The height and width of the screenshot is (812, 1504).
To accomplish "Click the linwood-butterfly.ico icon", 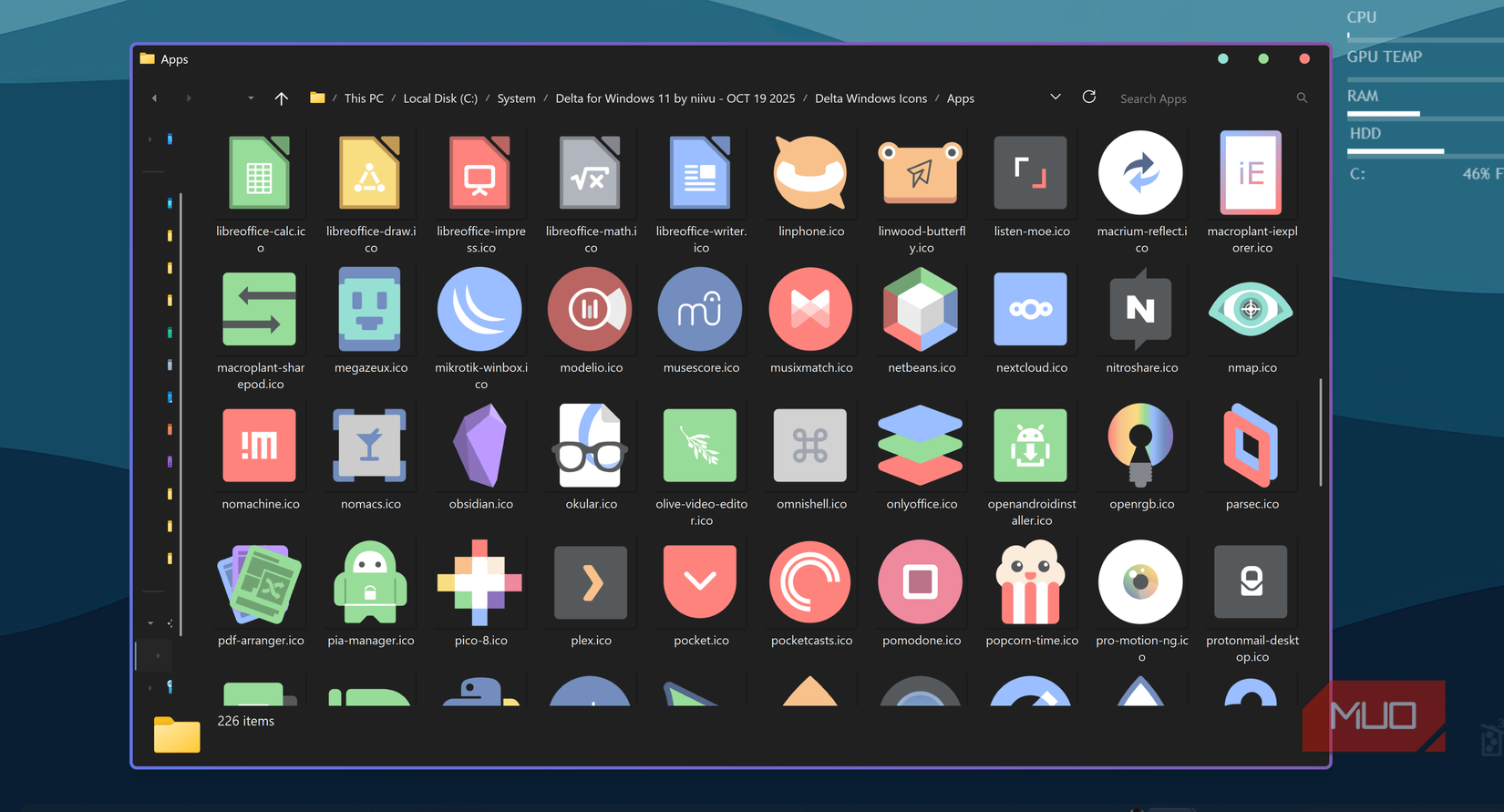I will pos(921,173).
